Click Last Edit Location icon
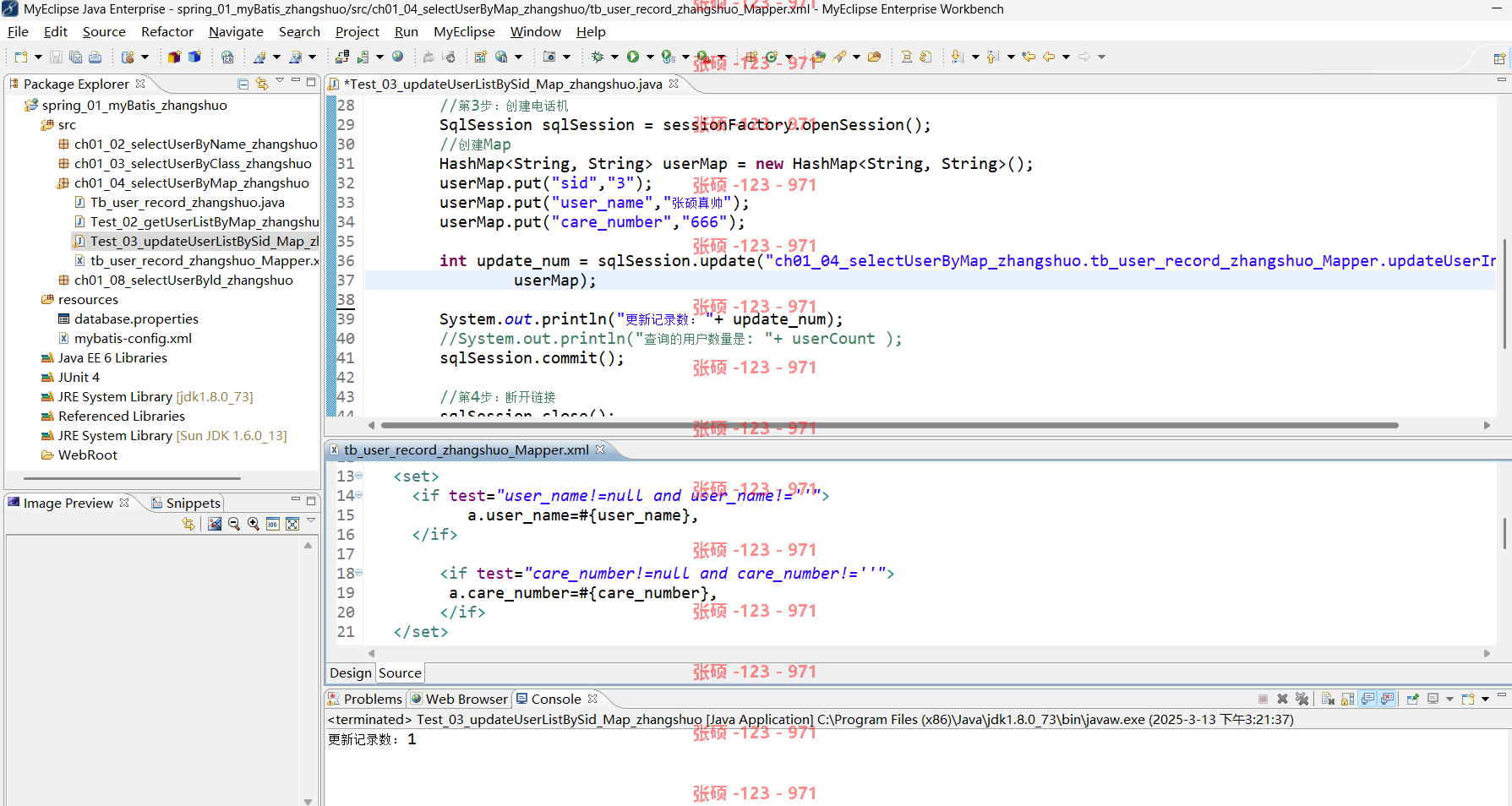Screen dimensions: 1512x806 pyautogui.click(x=1029, y=57)
